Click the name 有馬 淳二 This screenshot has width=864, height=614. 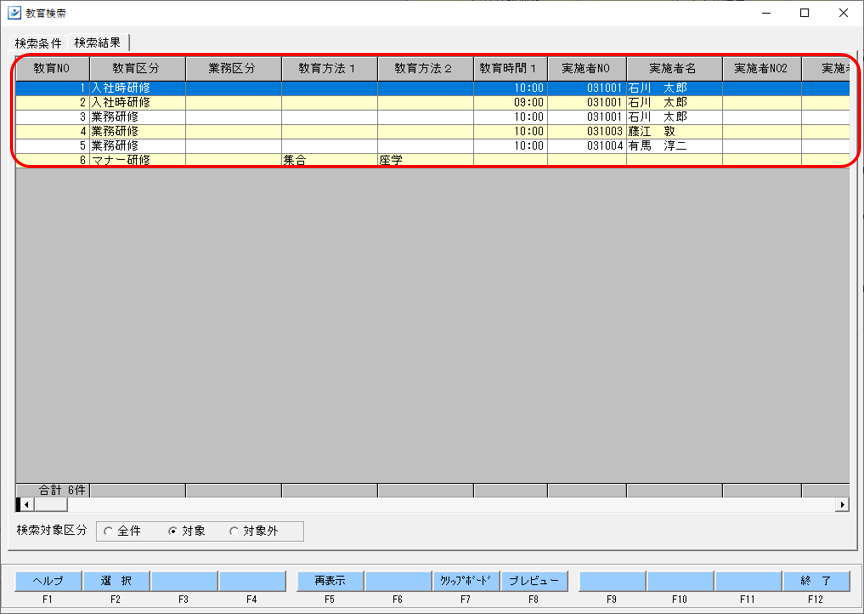pyautogui.click(x=657, y=146)
